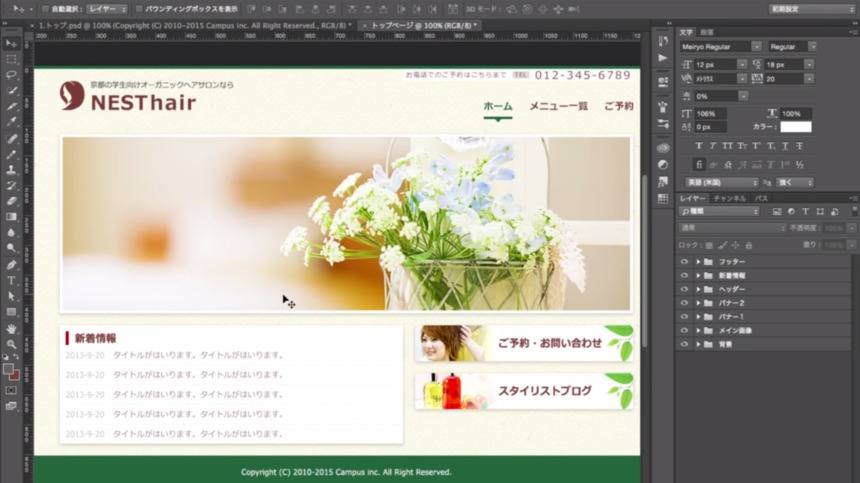The height and width of the screenshot is (483, 860).
Task: Click the red background color swatch
Action: coord(15,376)
